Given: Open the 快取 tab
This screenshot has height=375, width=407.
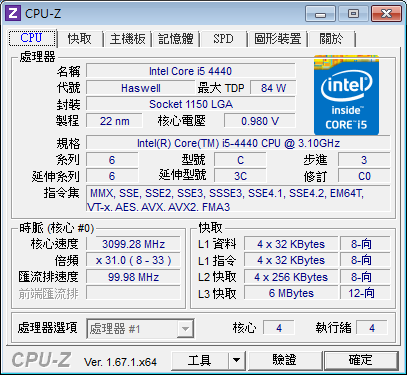Looking at the screenshot, I should point(80,39).
